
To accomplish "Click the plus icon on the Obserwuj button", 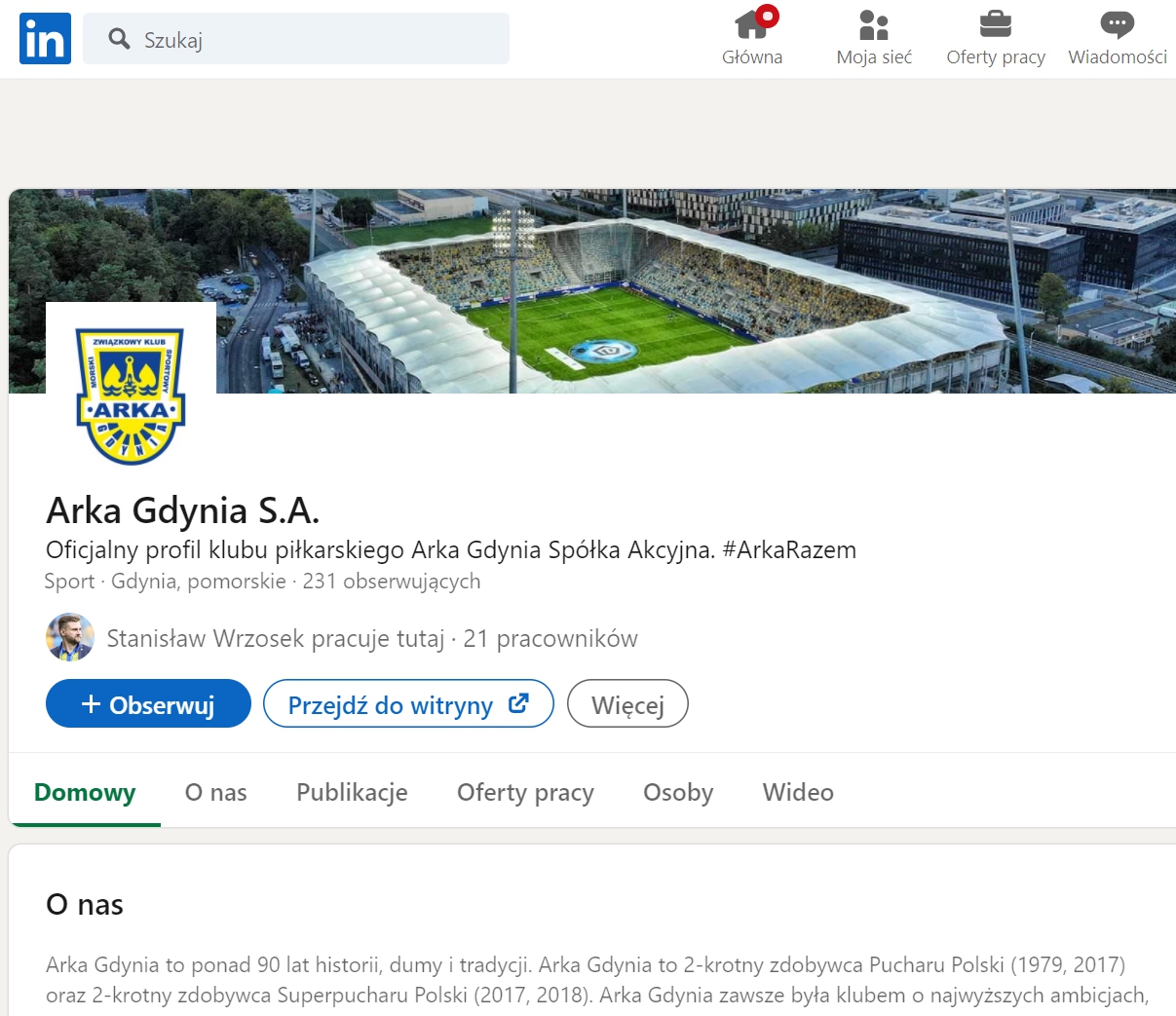I will (91, 704).
